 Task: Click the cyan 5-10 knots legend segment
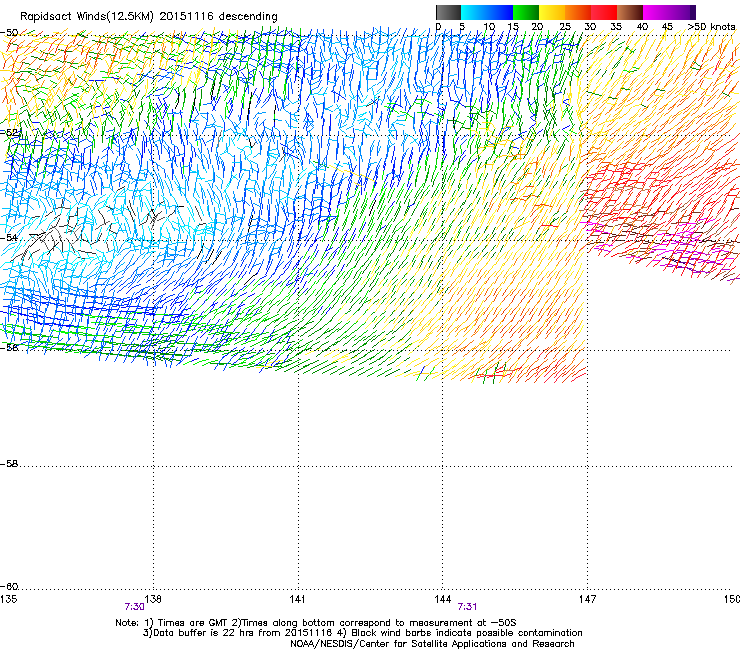tap(474, 12)
